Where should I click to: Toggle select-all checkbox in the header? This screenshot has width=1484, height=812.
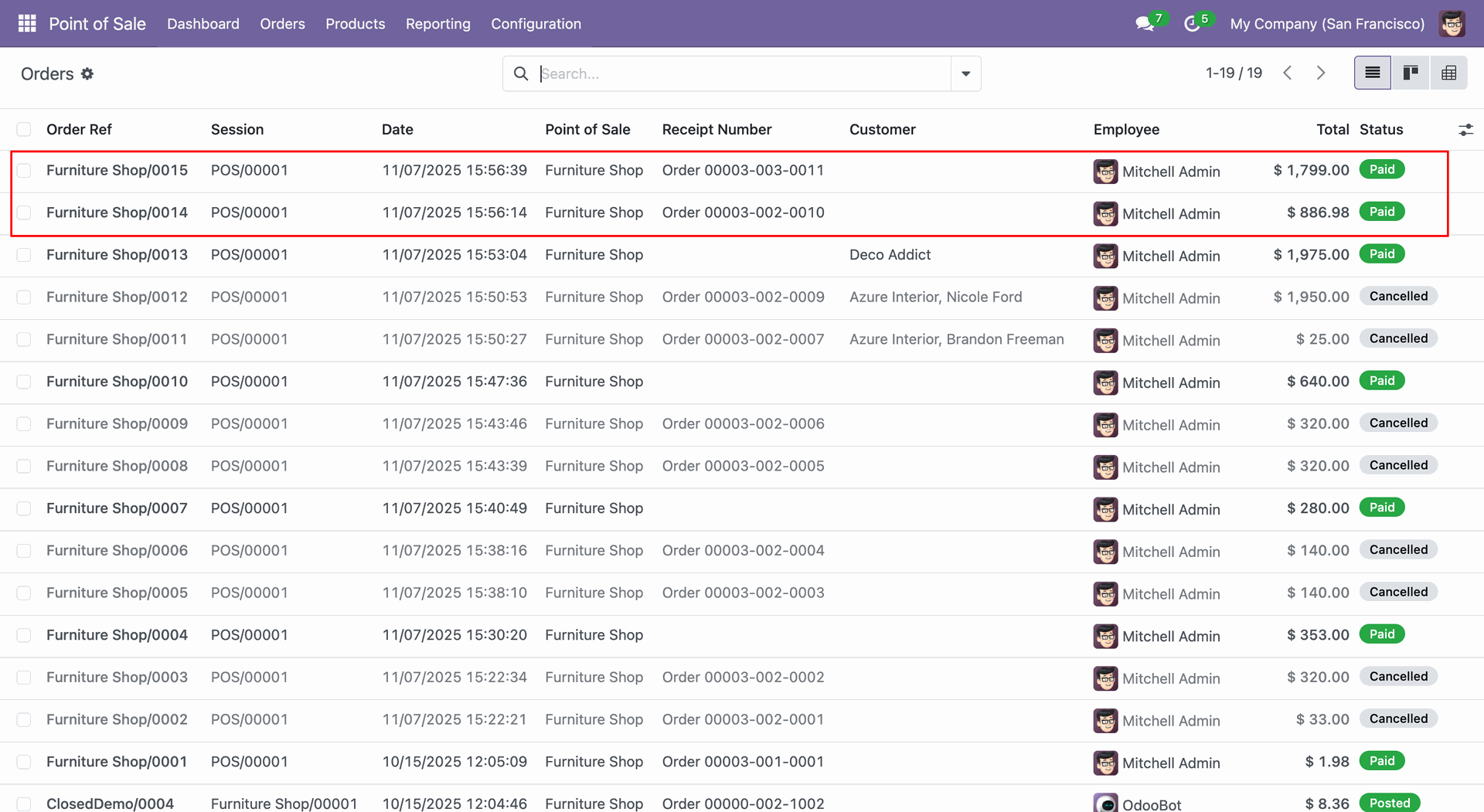click(24, 130)
